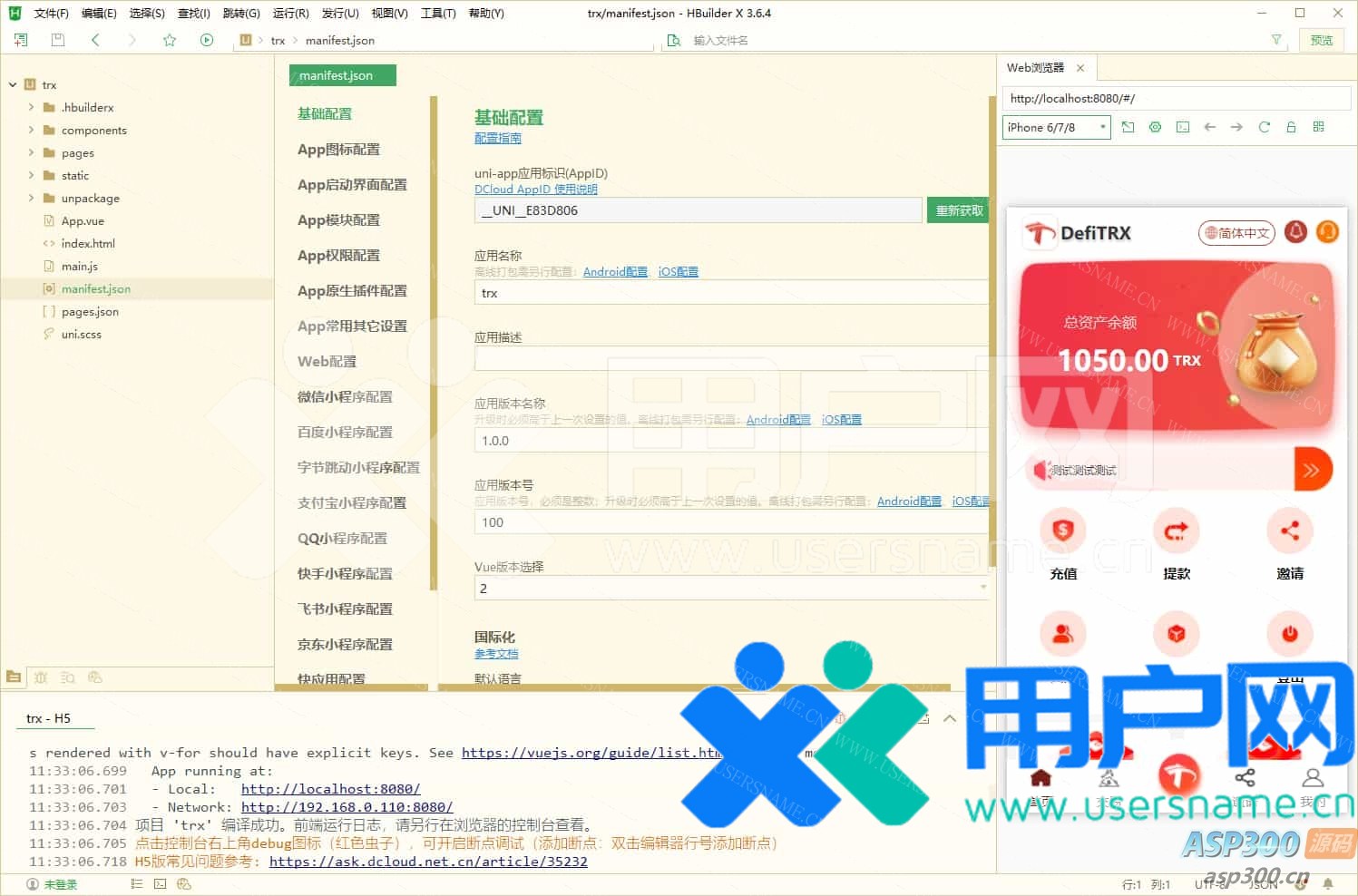Screen dimensions: 1358x896
Task: Open the iPhone 6/7/8 device dropdown
Action: 1056,127
